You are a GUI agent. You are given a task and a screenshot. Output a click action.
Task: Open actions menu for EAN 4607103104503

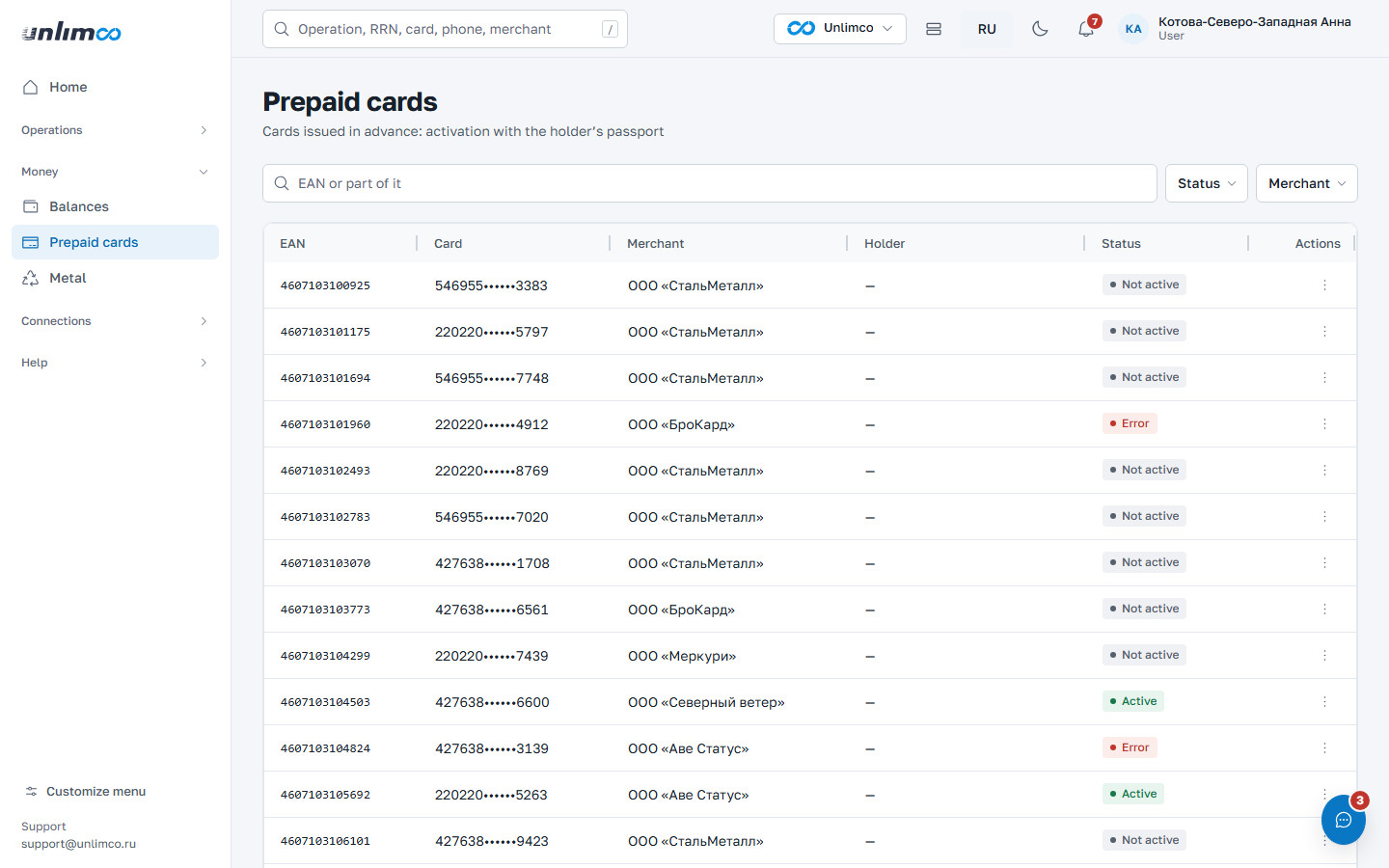coord(1324,702)
